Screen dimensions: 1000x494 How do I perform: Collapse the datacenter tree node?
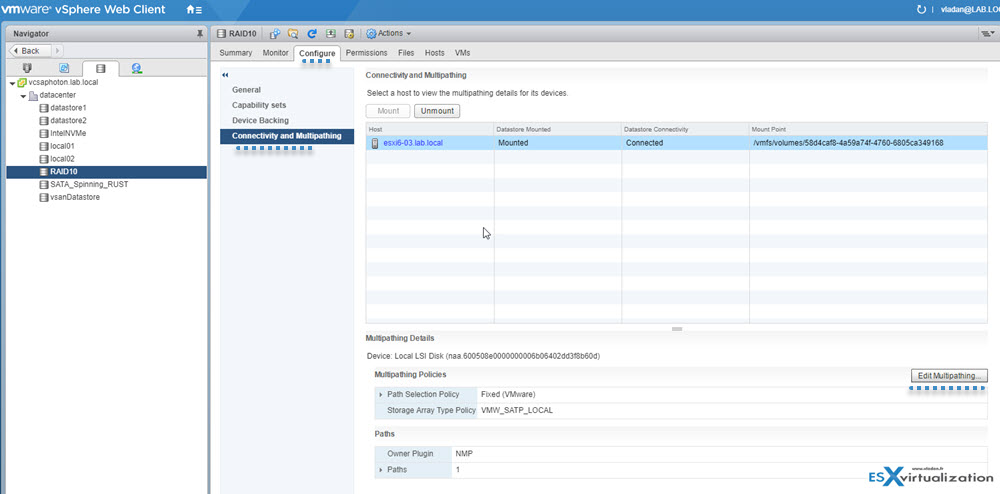[23, 96]
